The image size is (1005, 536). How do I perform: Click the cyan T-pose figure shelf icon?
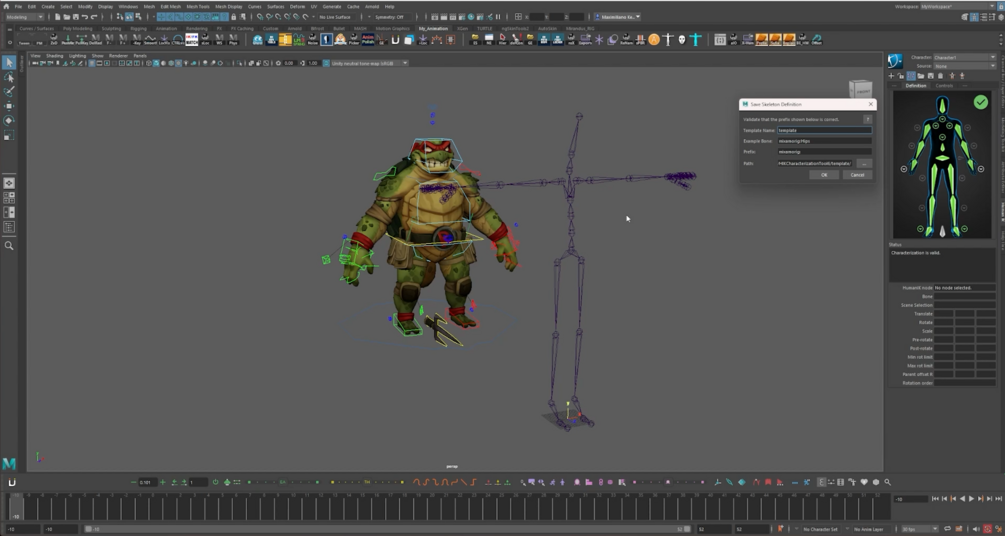(x=695, y=40)
